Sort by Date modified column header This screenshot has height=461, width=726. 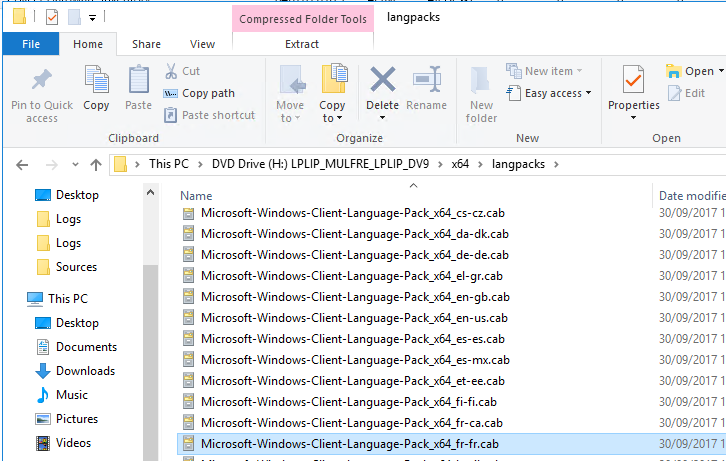(692, 196)
